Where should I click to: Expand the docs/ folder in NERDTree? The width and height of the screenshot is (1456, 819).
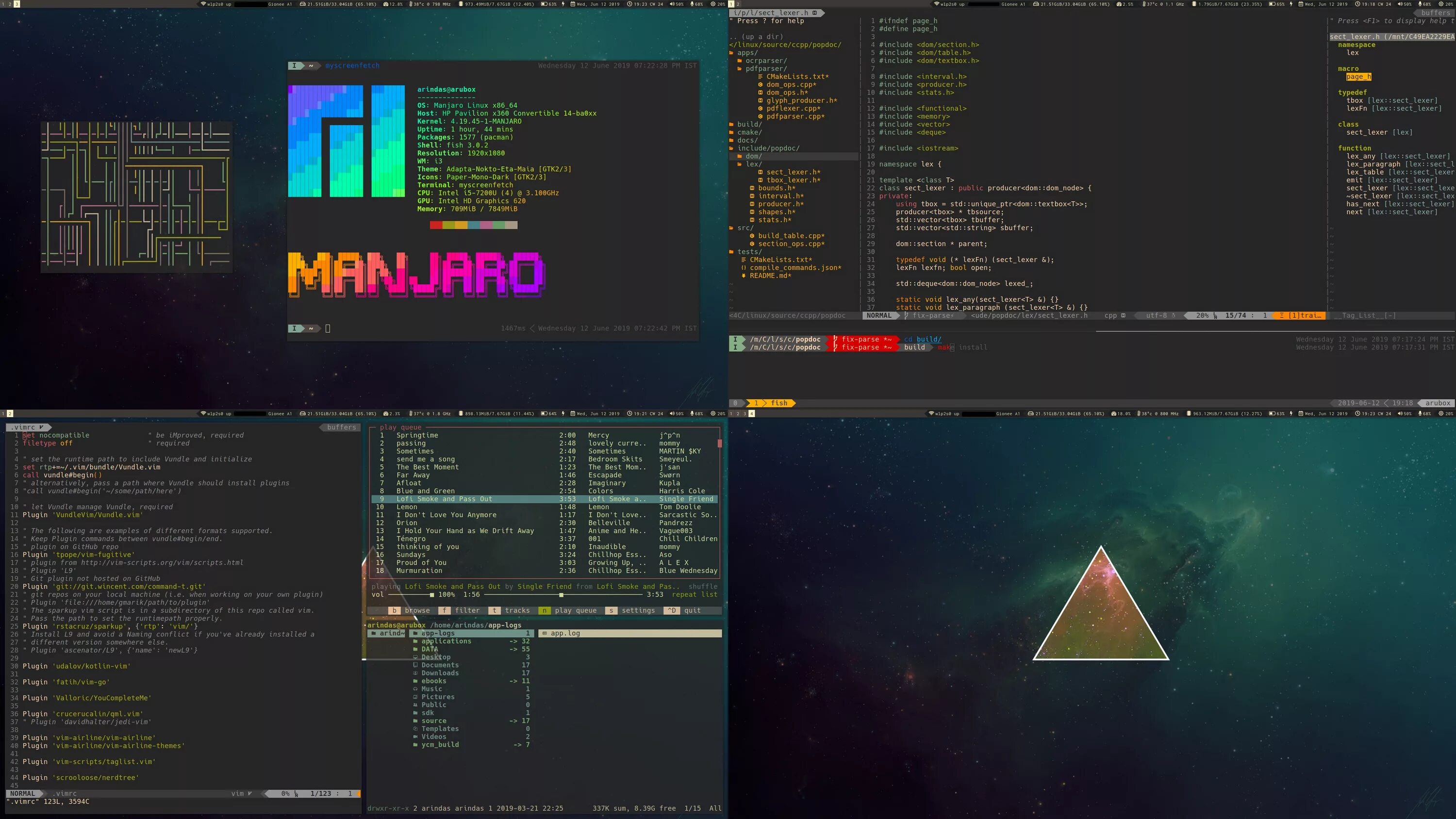coord(731,140)
